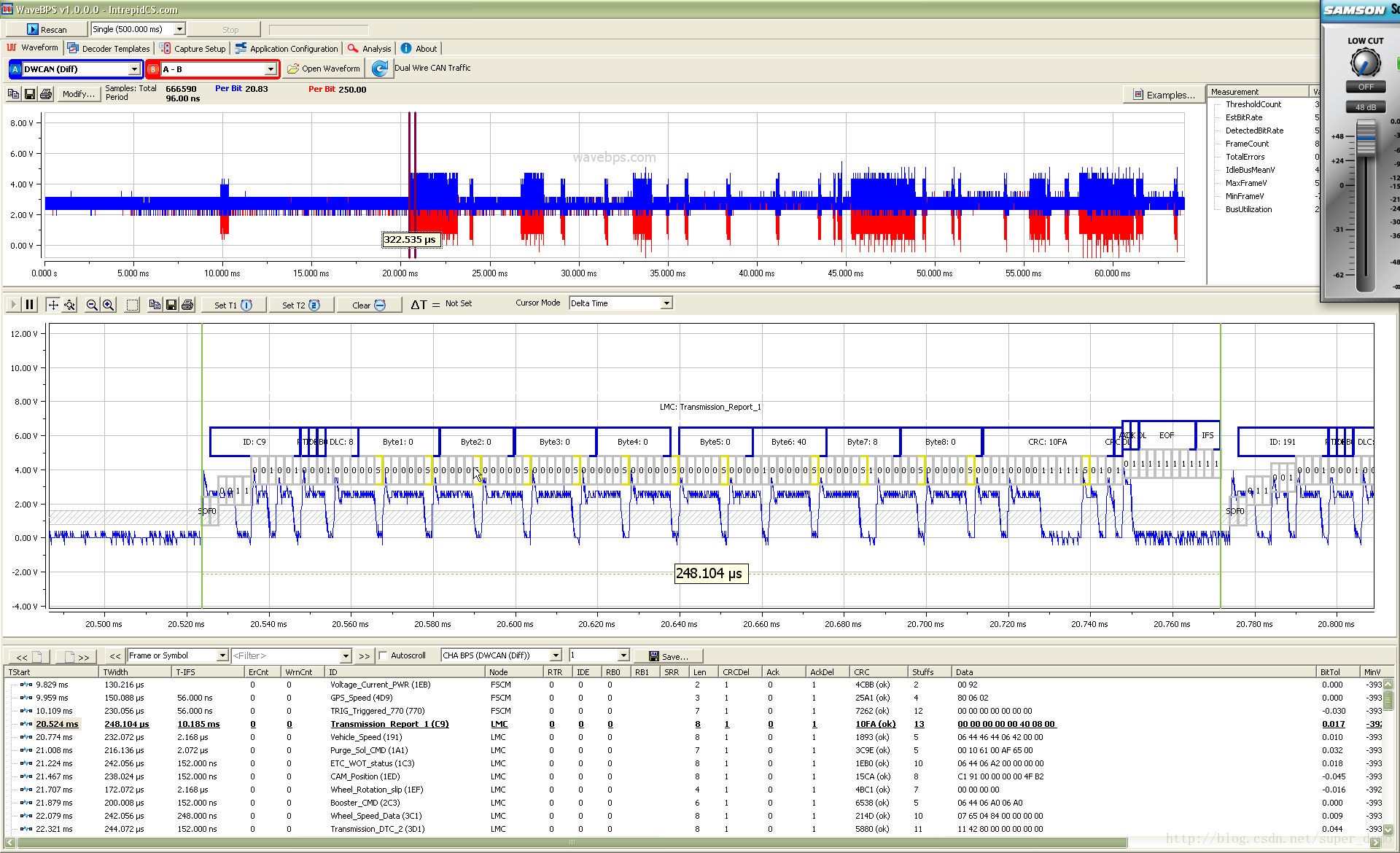The image size is (1400, 853).
Task: Pause the waveform with the pause button
Action: [x=30, y=305]
